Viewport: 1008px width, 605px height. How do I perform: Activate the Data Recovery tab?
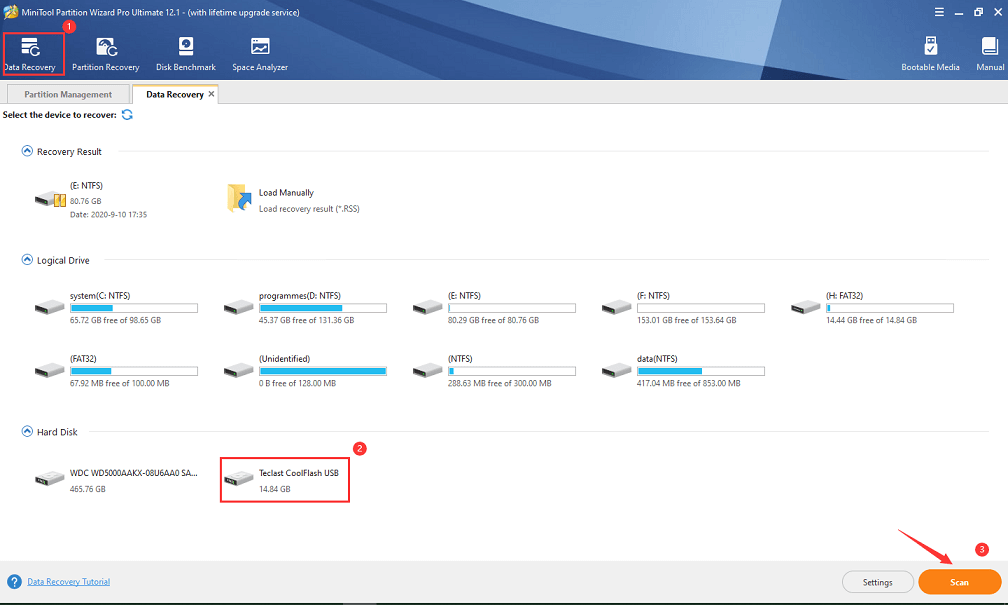175,95
